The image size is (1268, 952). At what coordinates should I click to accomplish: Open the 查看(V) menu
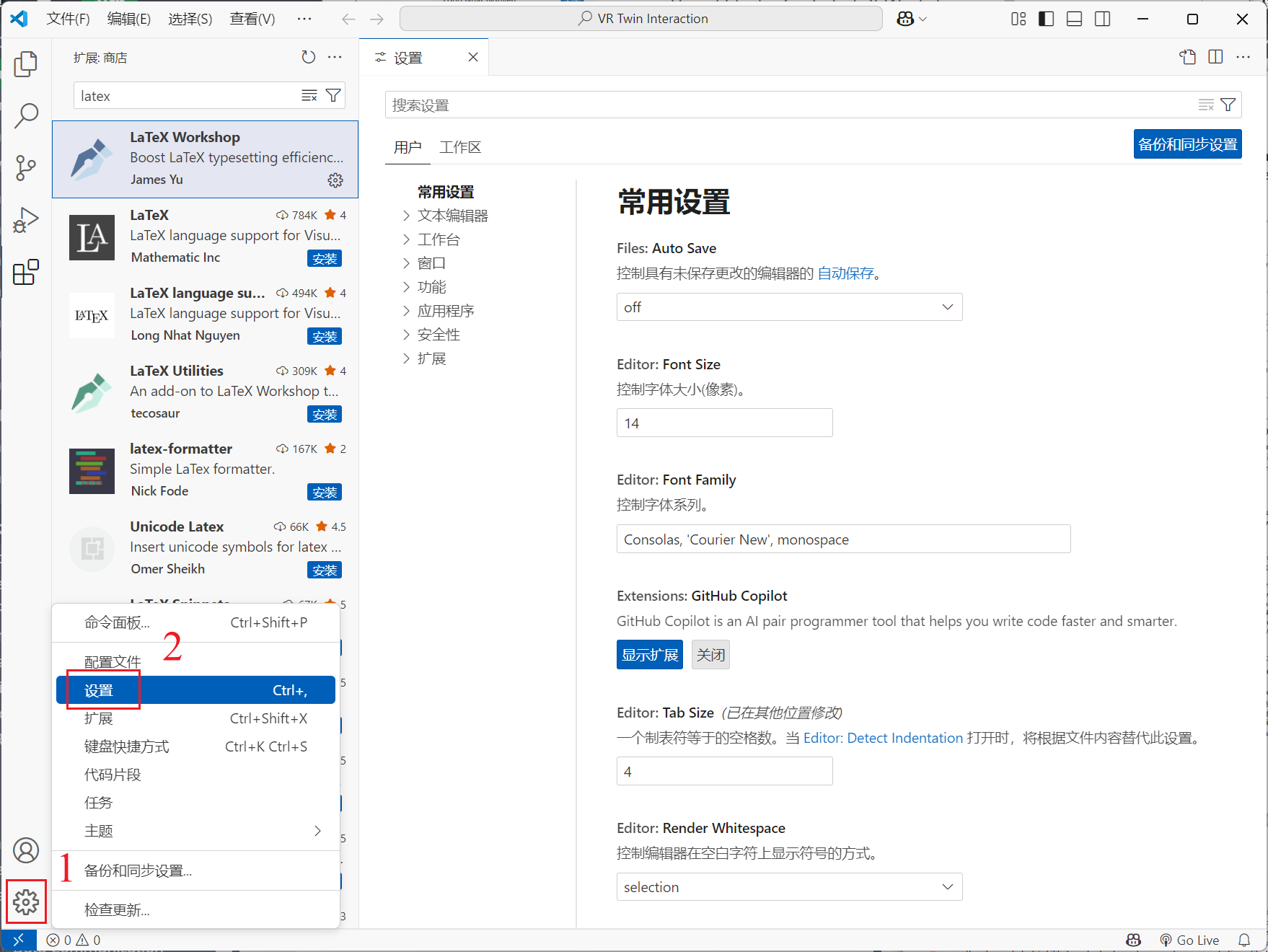click(252, 19)
